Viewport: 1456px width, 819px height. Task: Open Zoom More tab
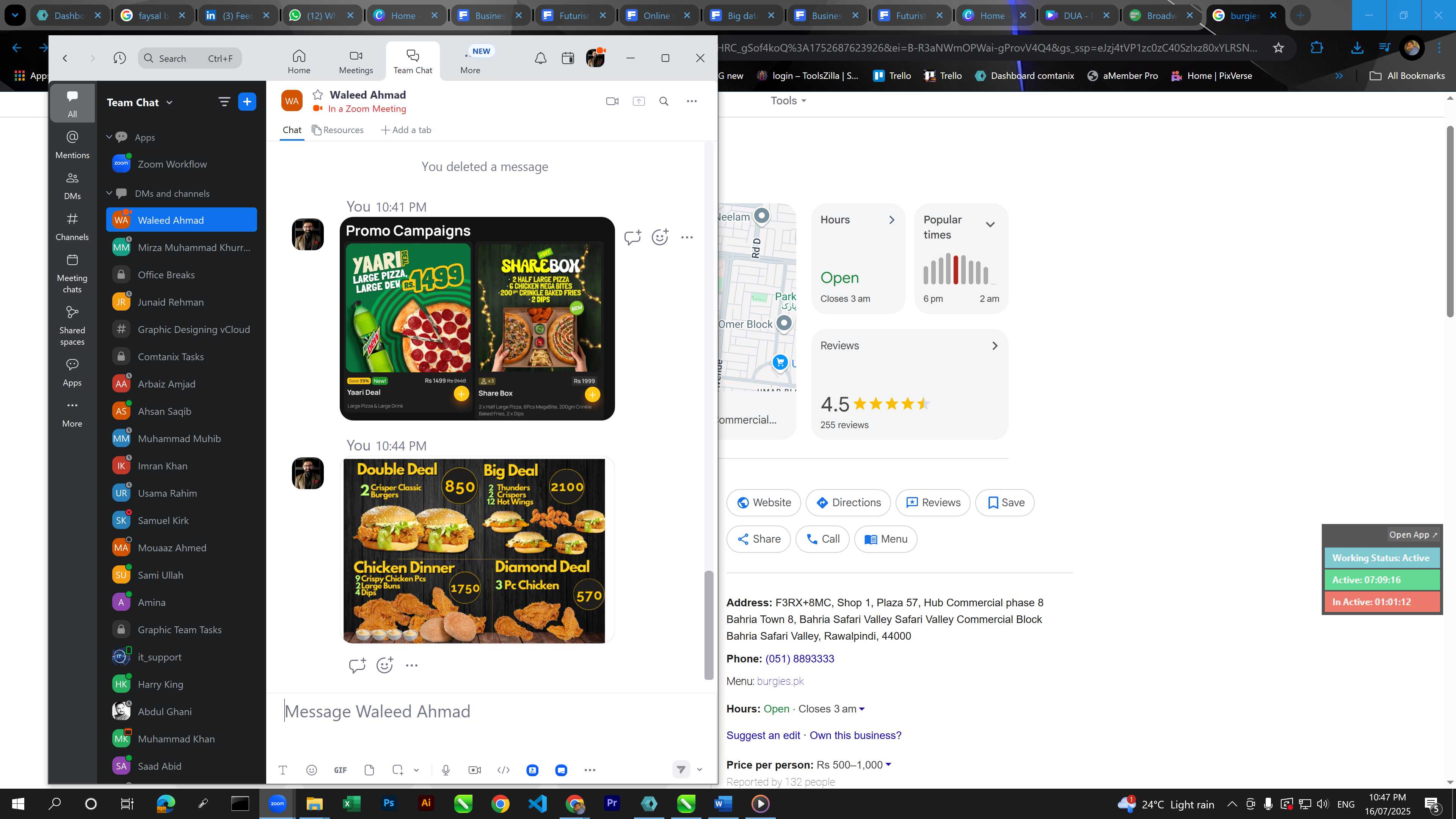click(x=470, y=61)
